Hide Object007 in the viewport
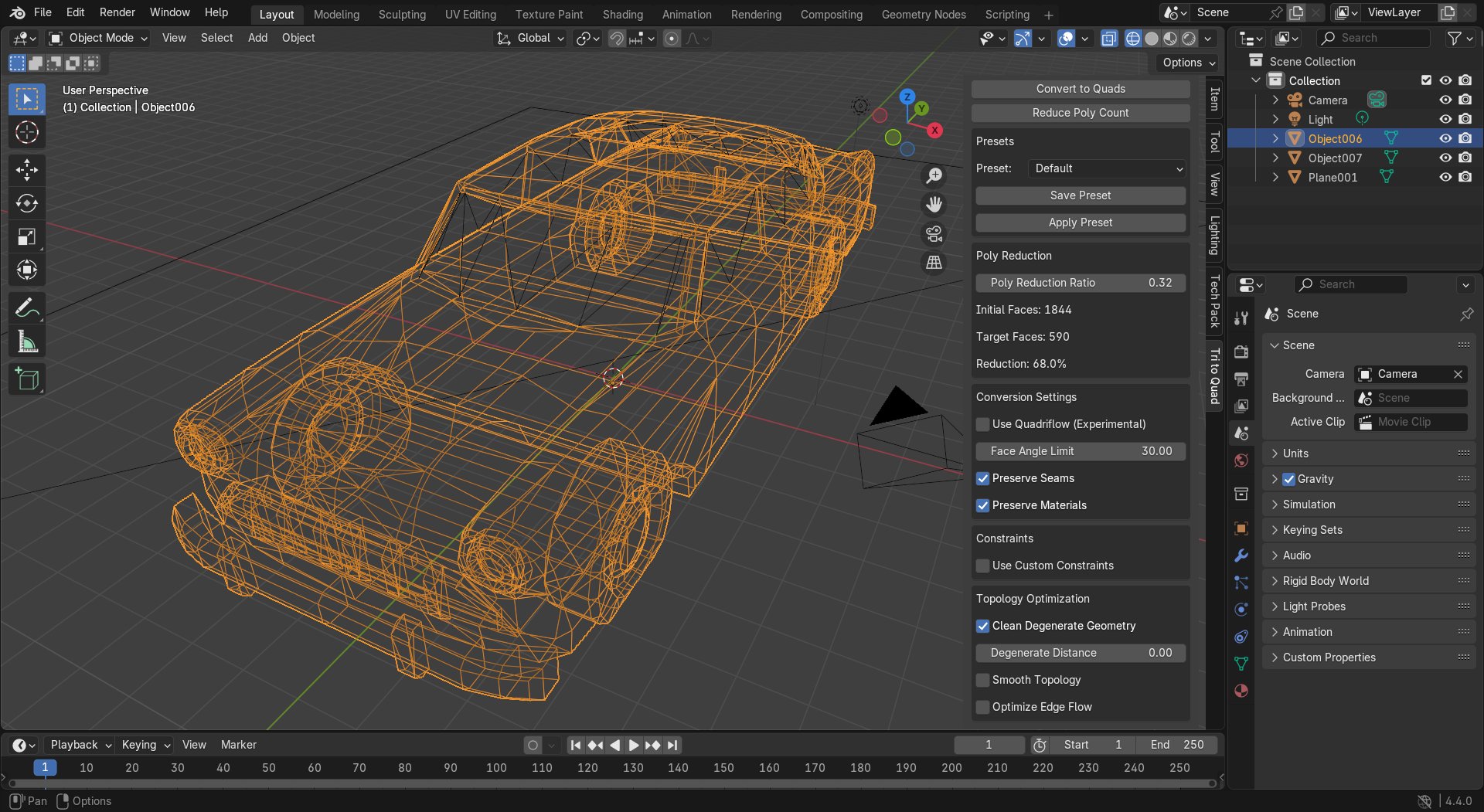Screen dimensions: 1484x812 coord(1445,158)
